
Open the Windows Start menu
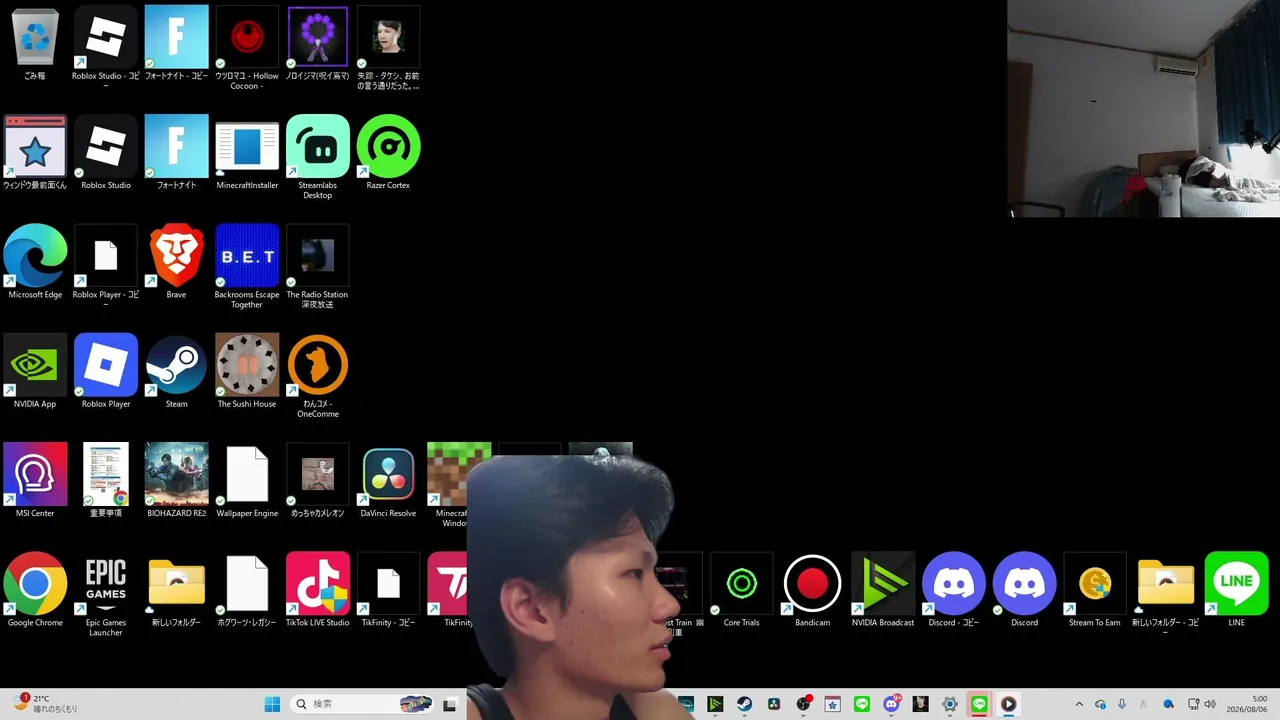tap(272, 704)
